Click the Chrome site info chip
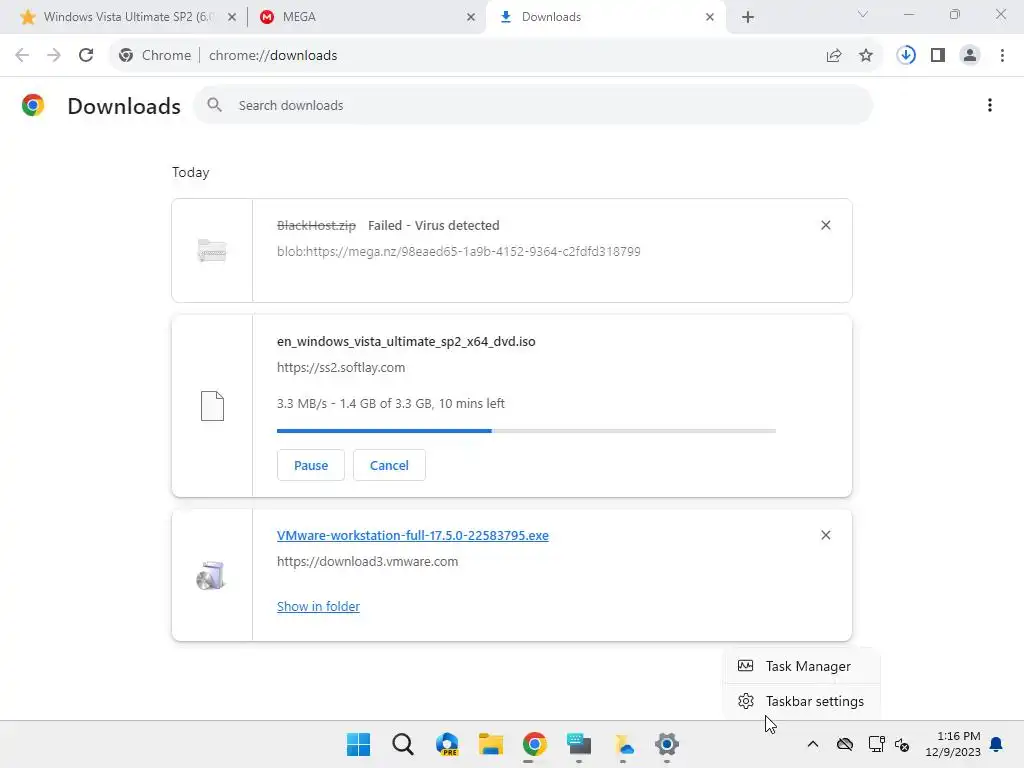Viewport: 1024px width, 768px height. (155, 56)
